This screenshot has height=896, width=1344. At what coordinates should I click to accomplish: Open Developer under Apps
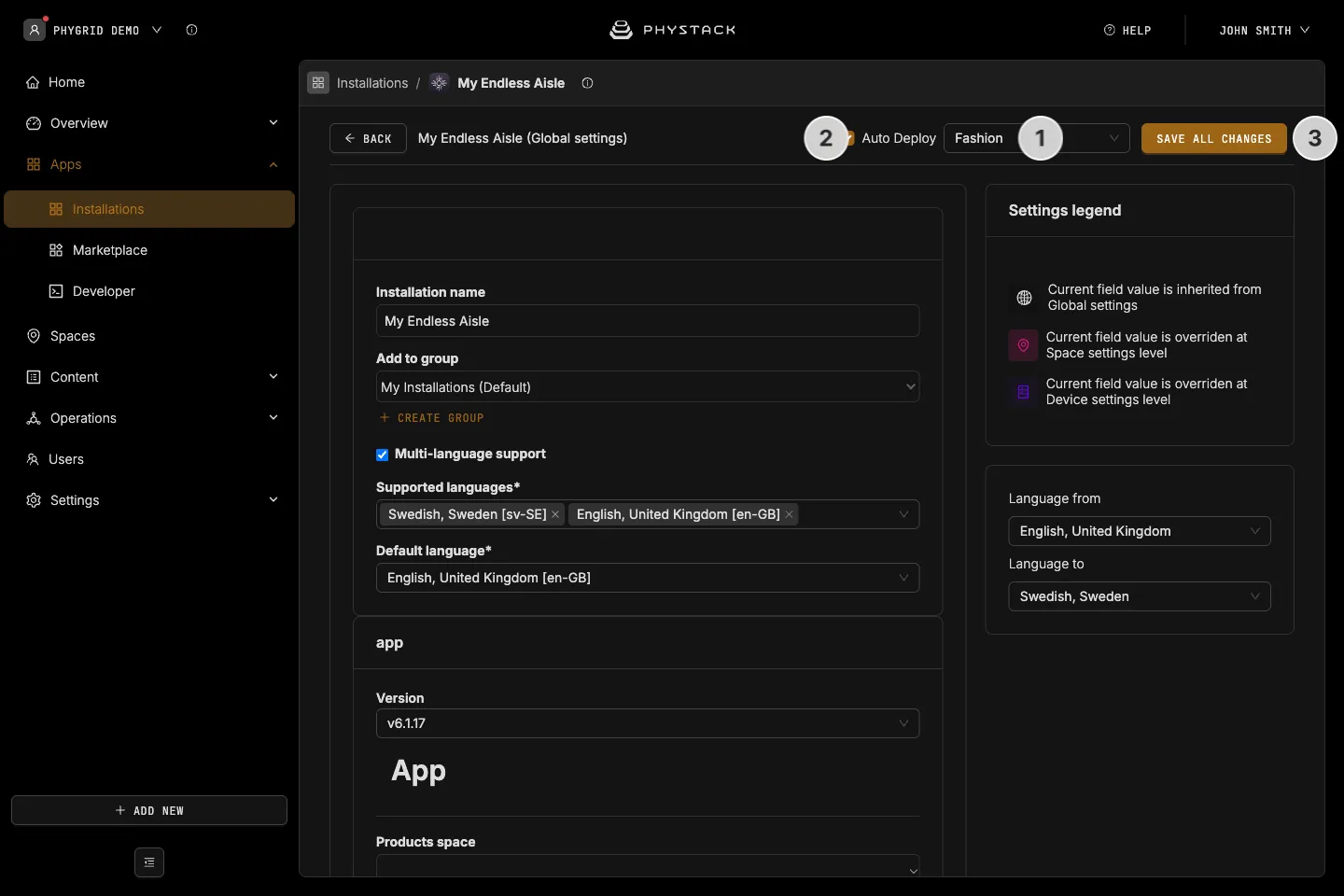coord(149,291)
